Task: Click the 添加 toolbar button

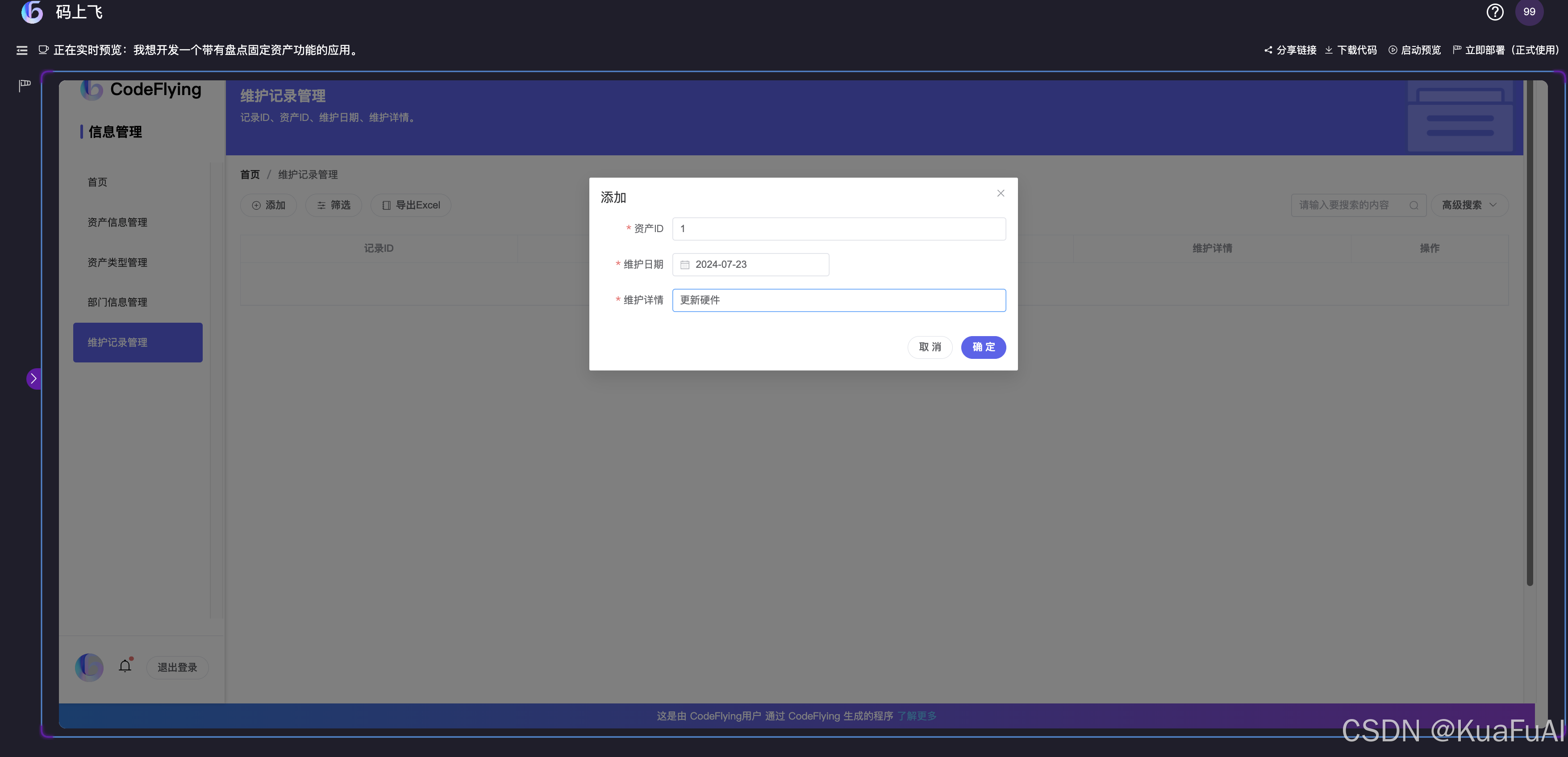Action: point(268,205)
